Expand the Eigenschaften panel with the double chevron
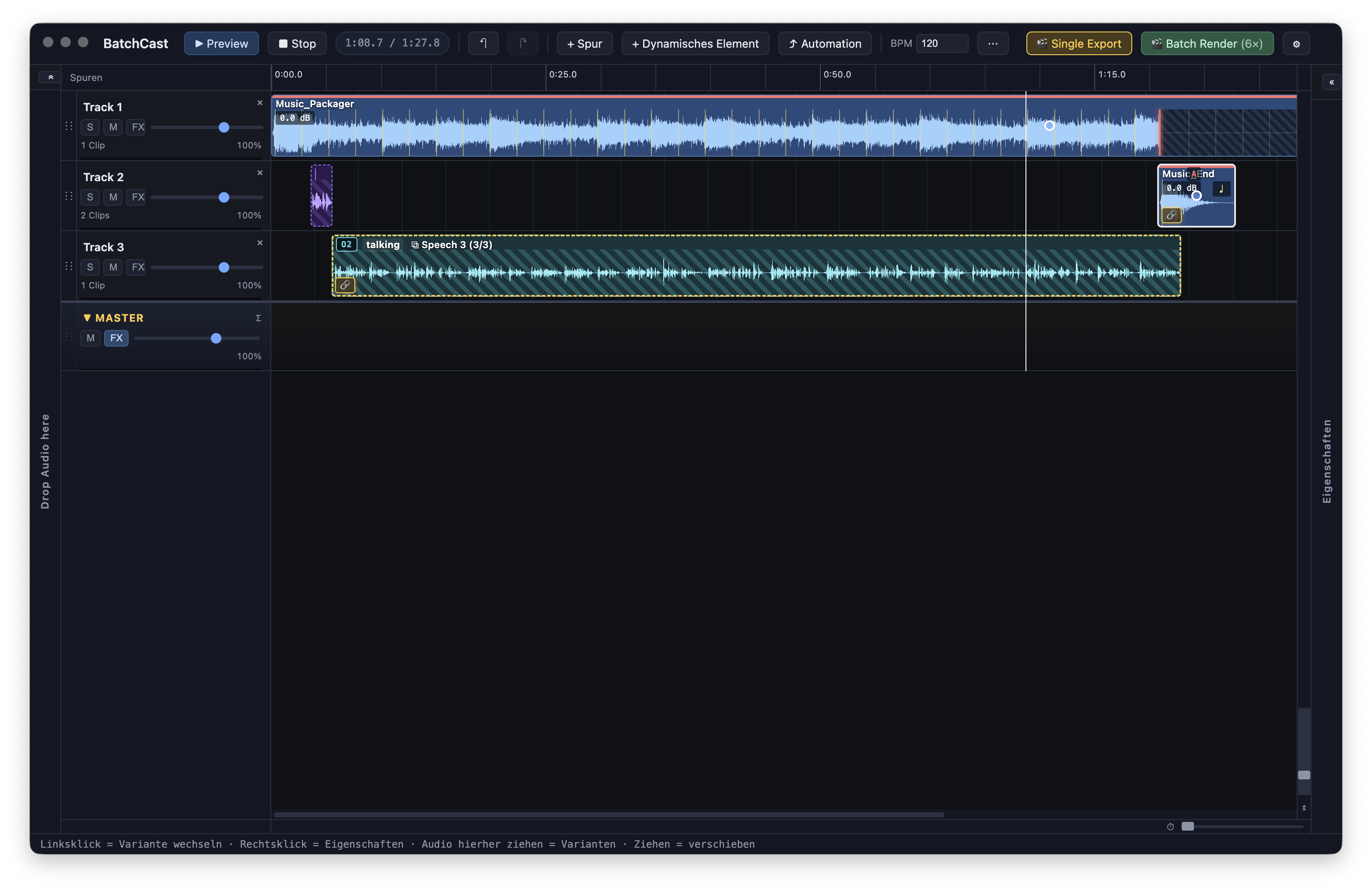This screenshot has height=891, width=1372. coord(1331,82)
